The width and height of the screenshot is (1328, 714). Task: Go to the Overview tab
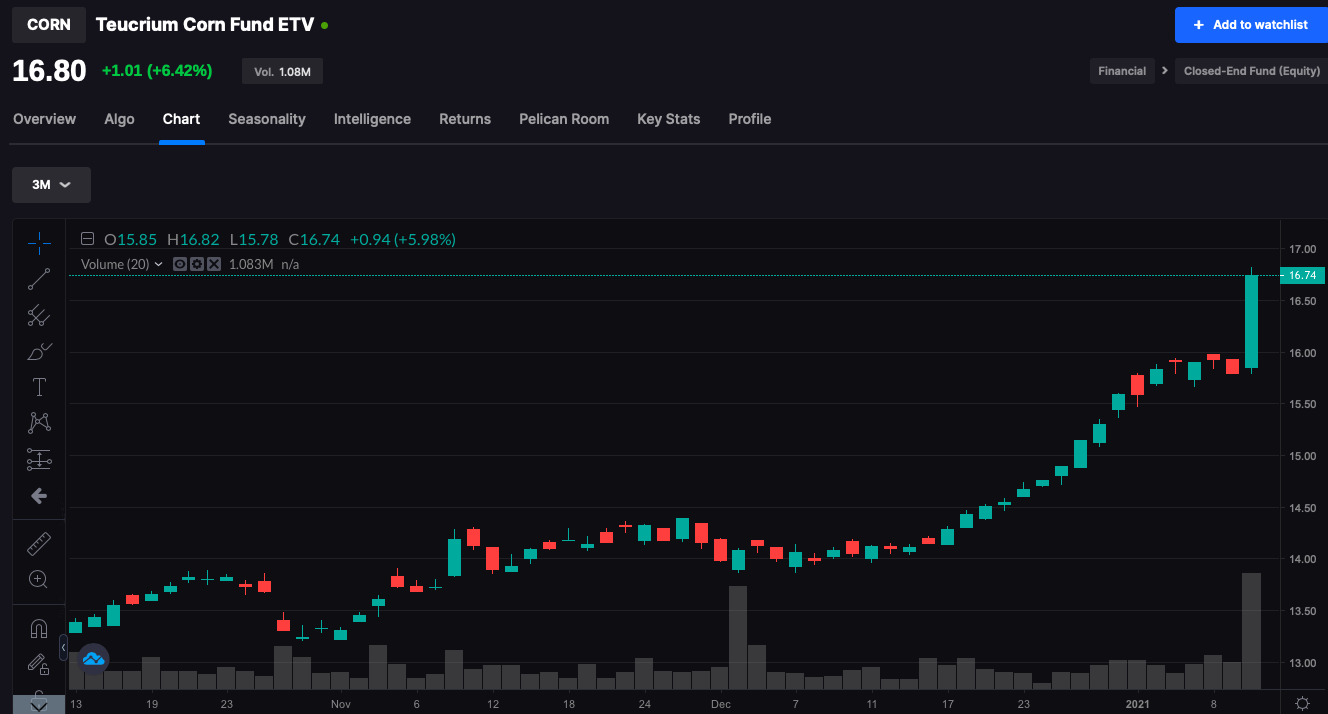coord(44,119)
